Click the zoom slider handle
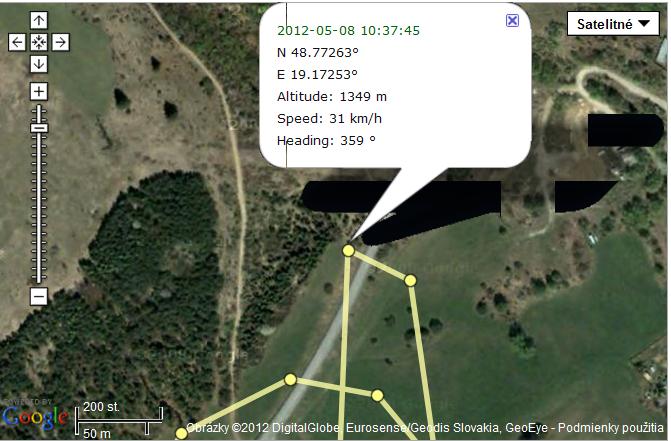The image size is (671, 441). 39,128
